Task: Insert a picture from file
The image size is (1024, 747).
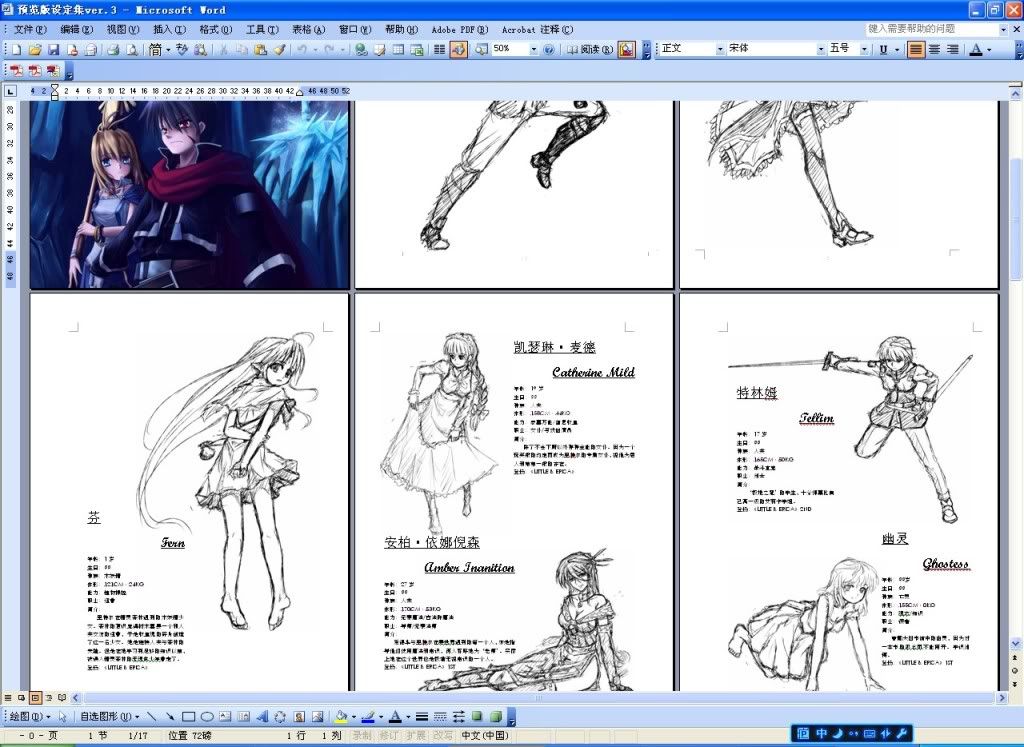Action: coord(317,716)
